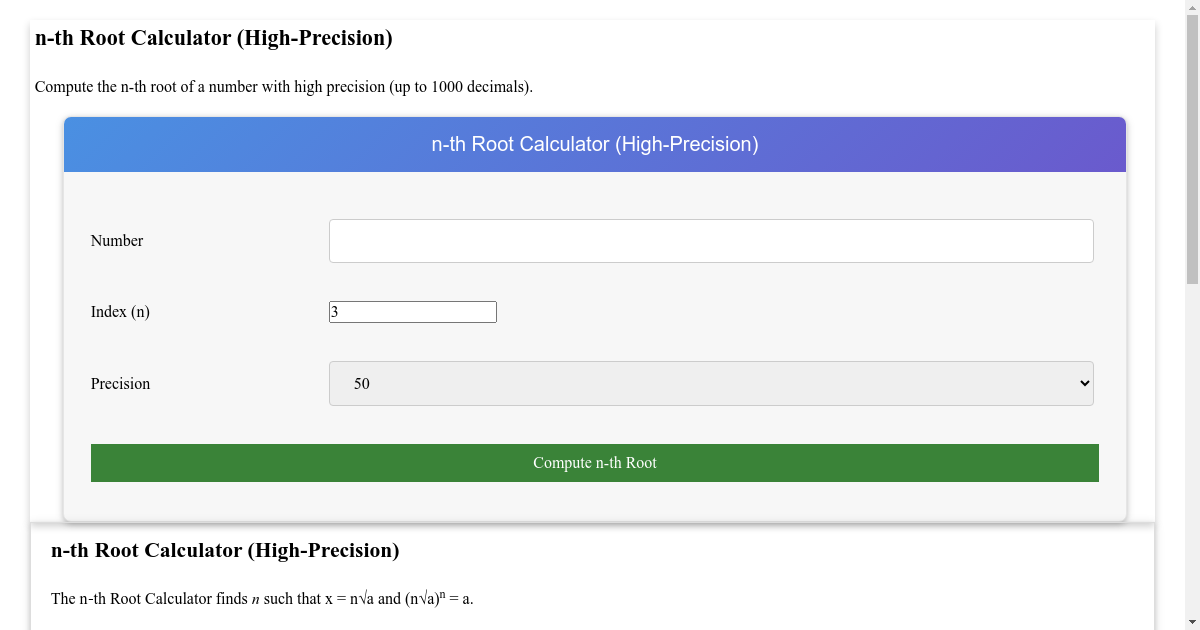Click the scrollbar up arrow
This screenshot has width=1200, height=630.
click(1192, 8)
